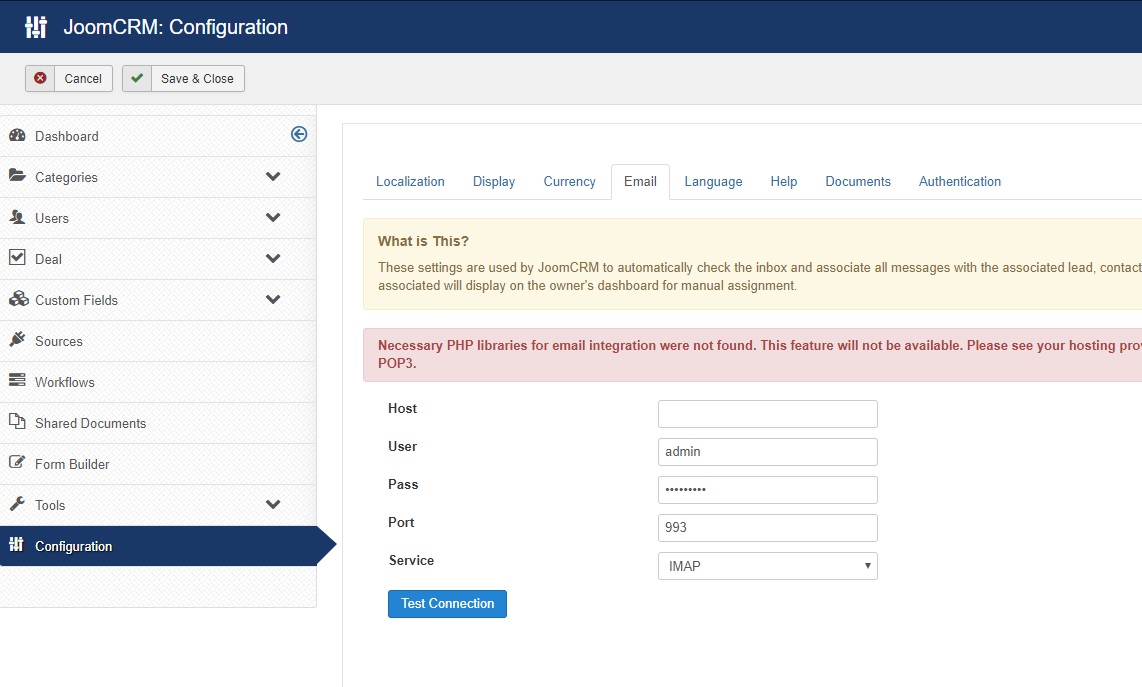The image size is (1142, 687).
Task: Expand the Users submenu chevron
Action: point(273,217)
